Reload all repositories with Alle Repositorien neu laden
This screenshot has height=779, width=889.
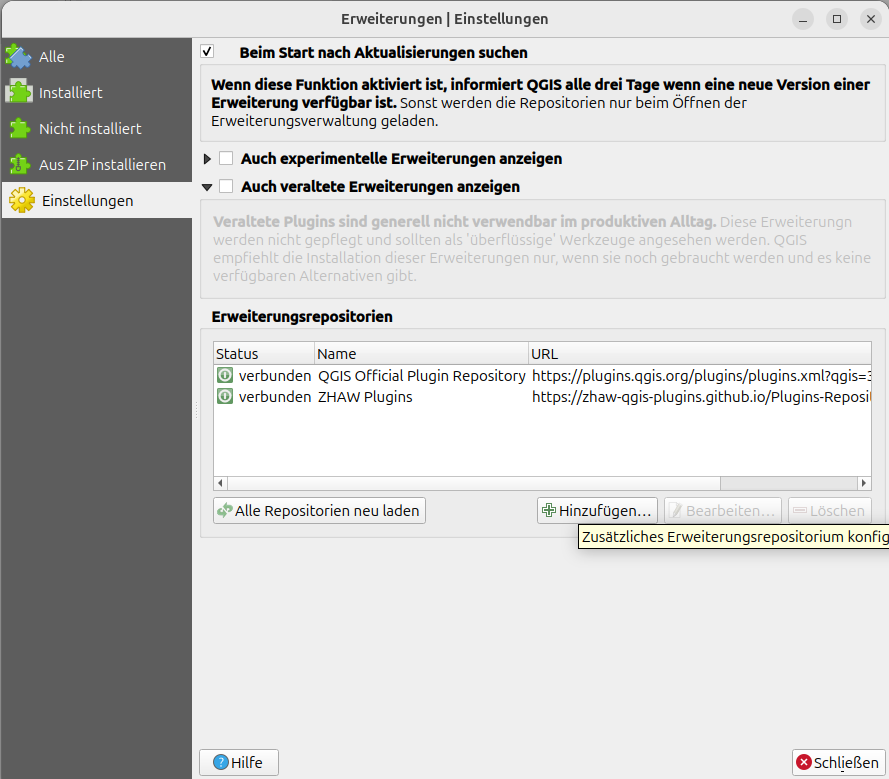pyautogui.click(x=320, y=510)
